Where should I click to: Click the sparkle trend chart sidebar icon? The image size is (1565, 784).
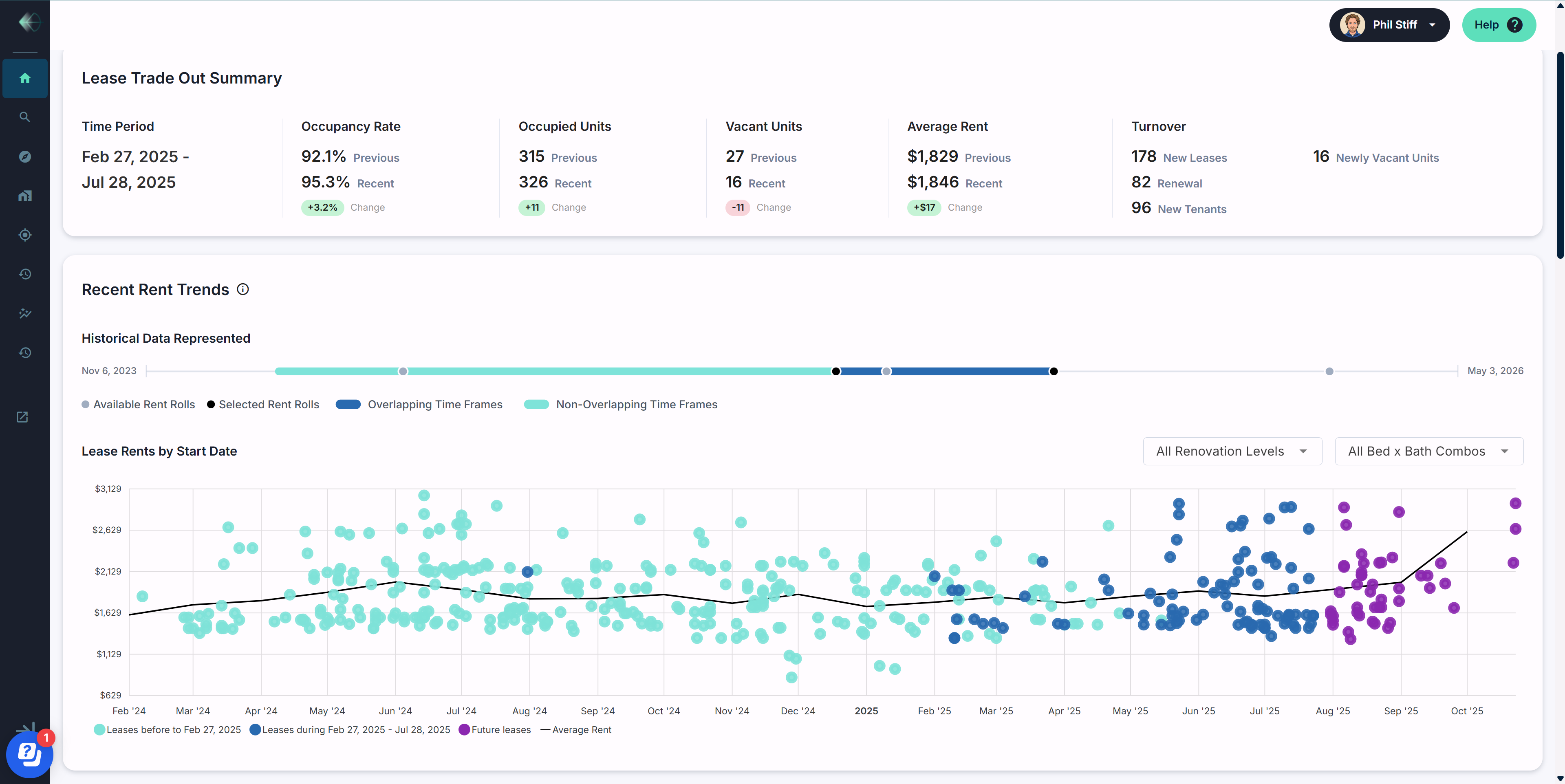(25, 313)
